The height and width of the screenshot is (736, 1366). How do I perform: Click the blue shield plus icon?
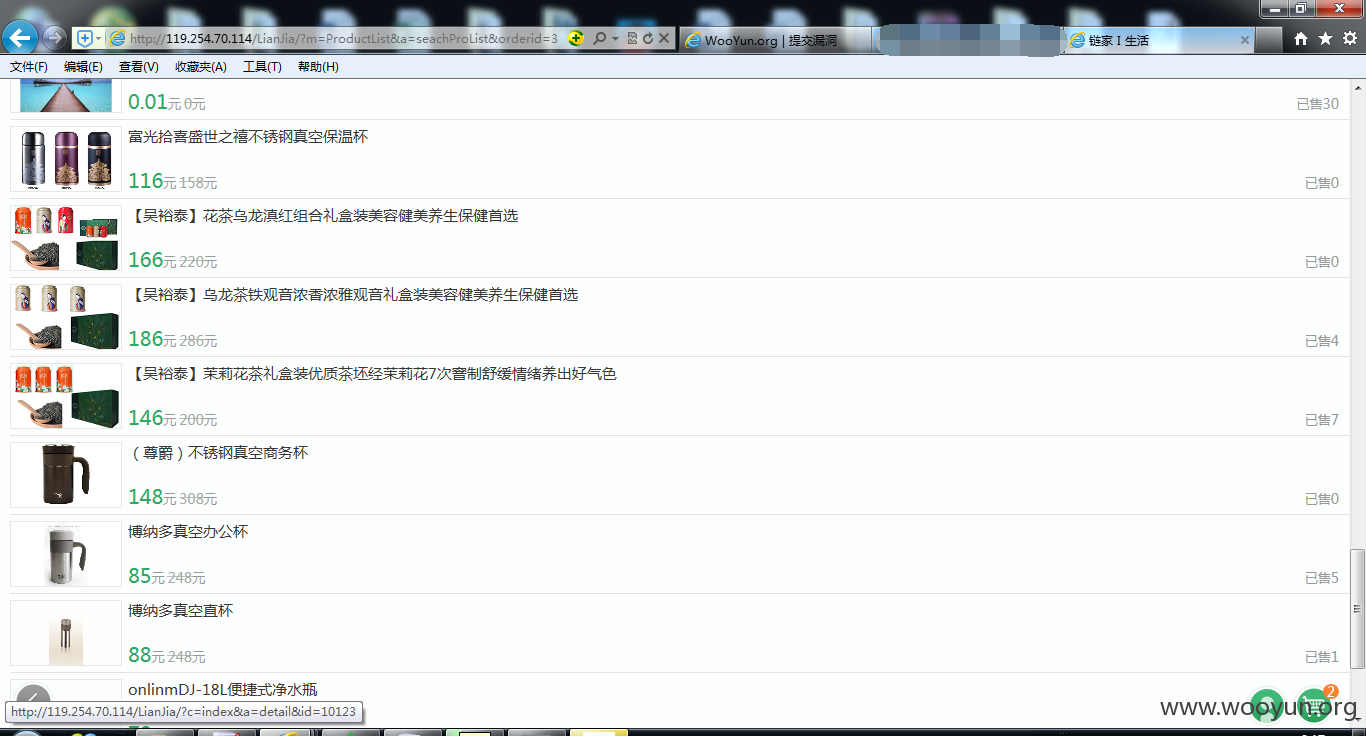click(85, 38)
